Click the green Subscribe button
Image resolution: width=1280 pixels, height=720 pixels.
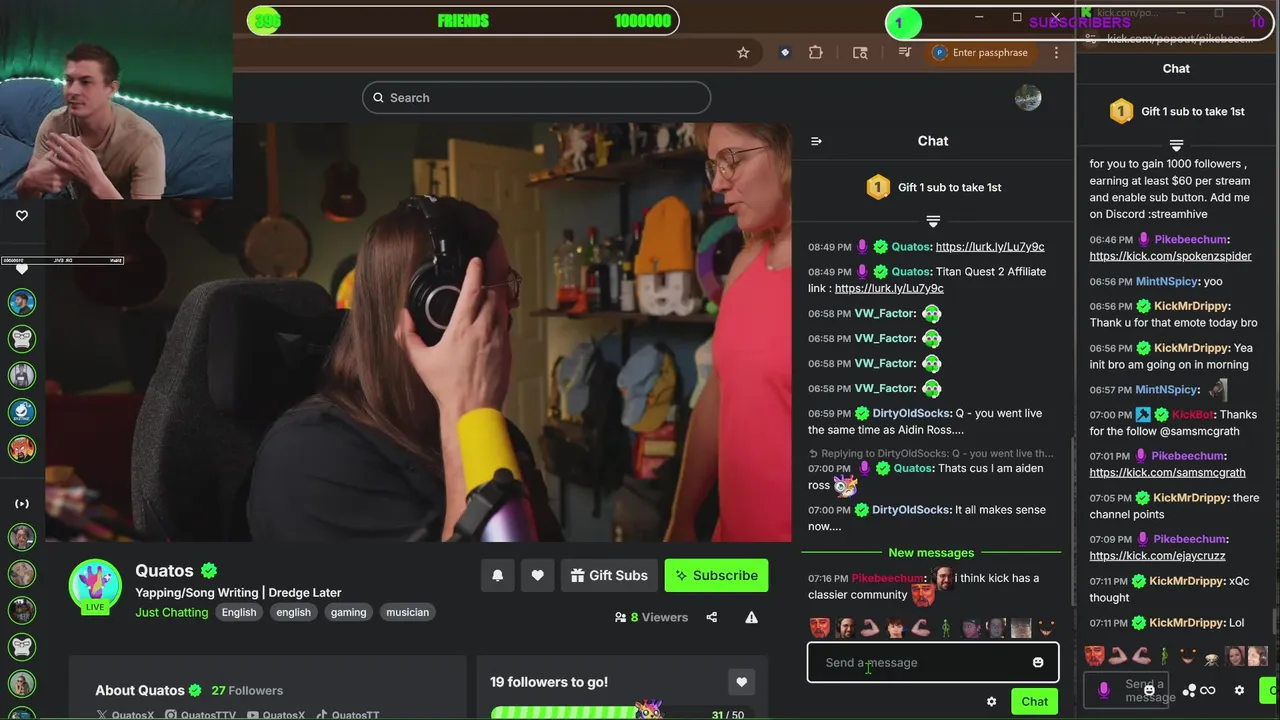[716, 576]
